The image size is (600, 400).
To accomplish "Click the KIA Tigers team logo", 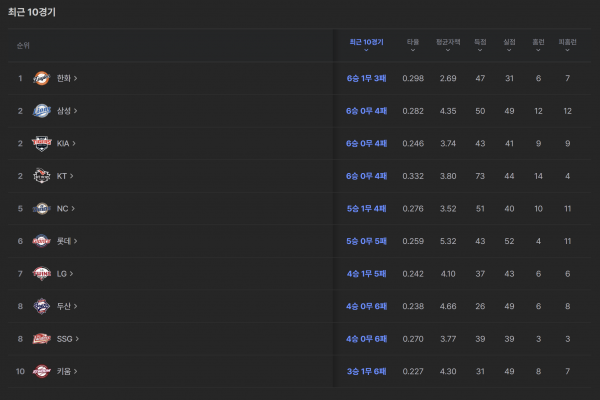I will [x=41, y=144].
